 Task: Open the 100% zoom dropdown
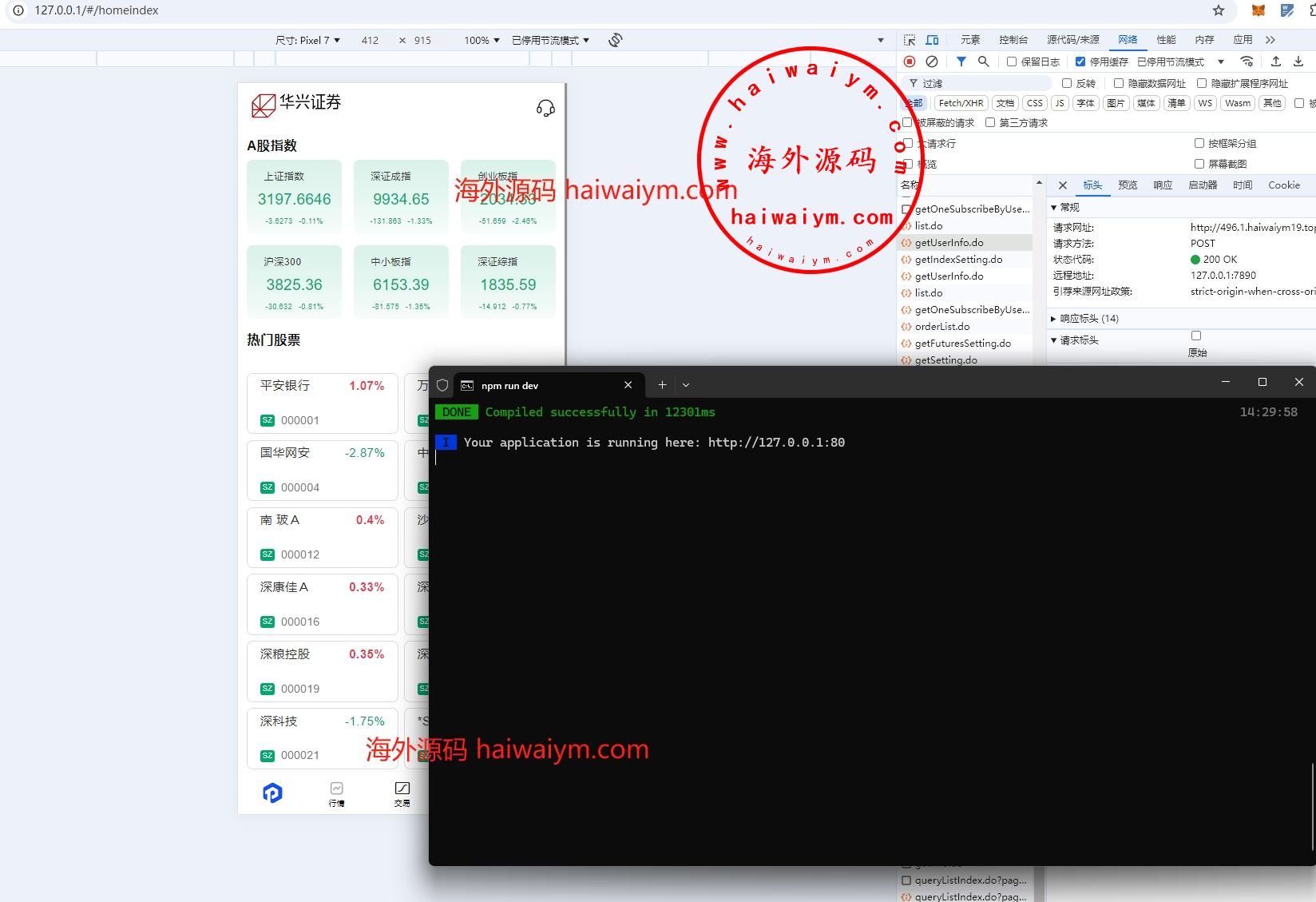pos(482,40)
